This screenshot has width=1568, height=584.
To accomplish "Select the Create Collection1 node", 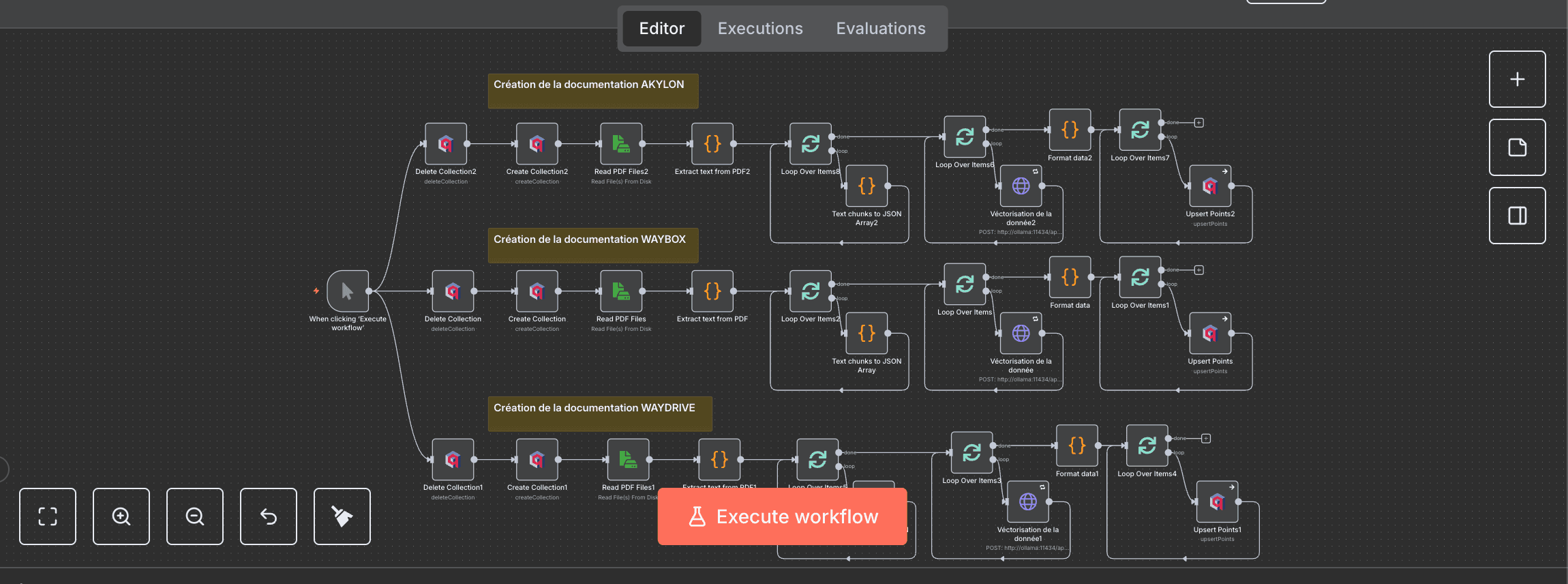I will [x=537, y=460].
